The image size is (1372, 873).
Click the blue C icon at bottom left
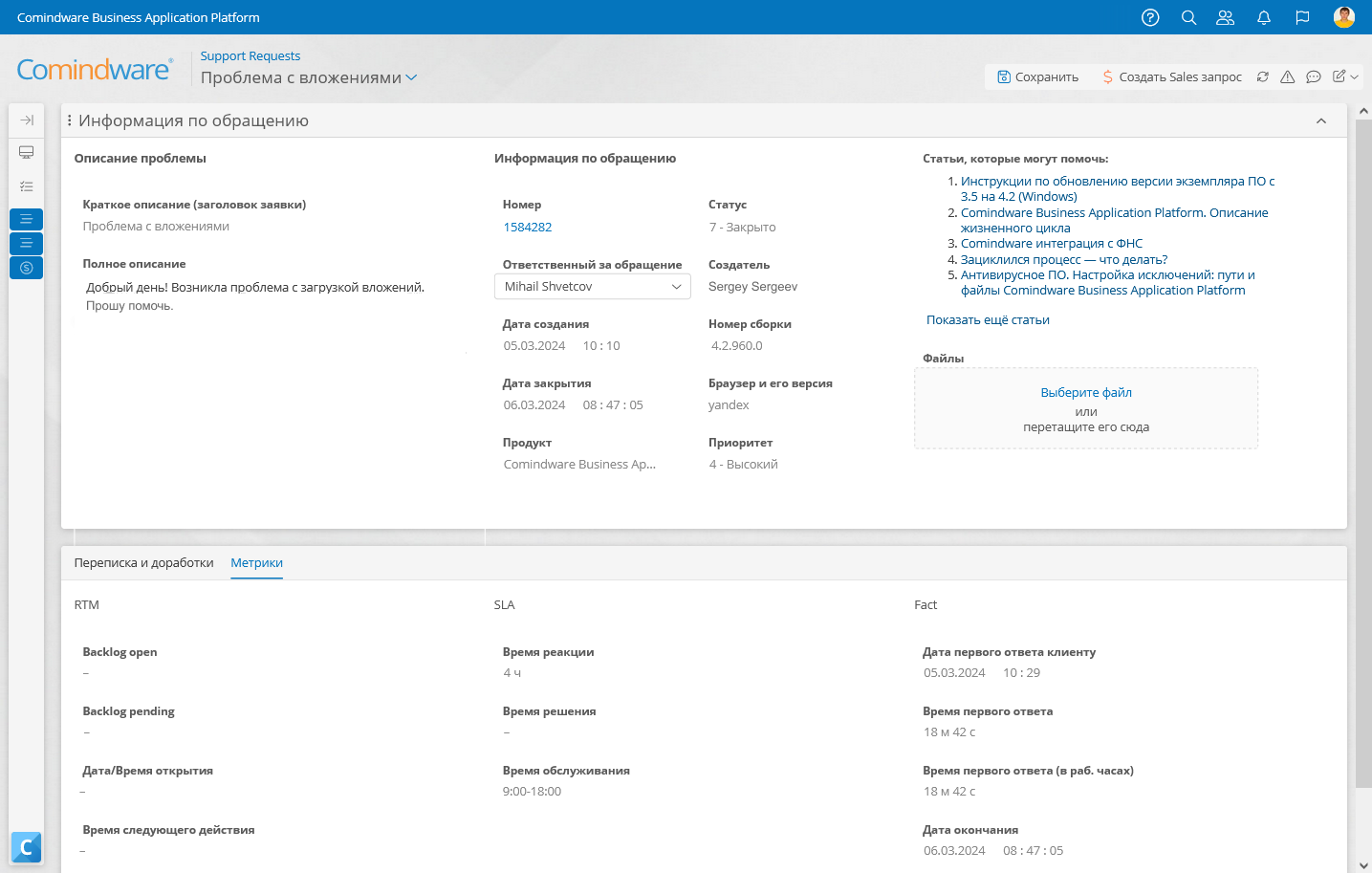pos(26,847)
